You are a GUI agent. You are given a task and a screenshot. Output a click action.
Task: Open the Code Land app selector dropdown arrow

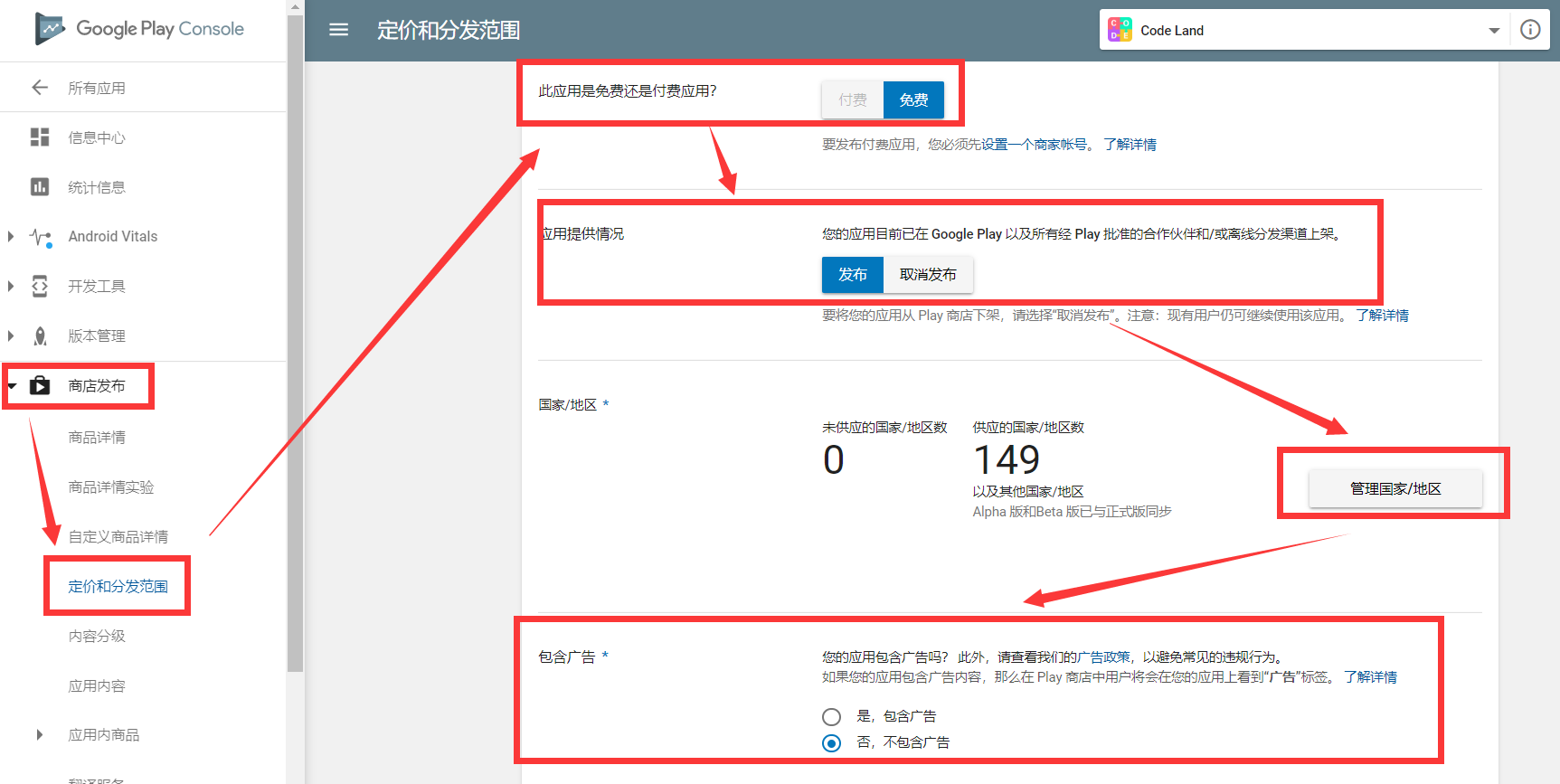coord(1494,31)
